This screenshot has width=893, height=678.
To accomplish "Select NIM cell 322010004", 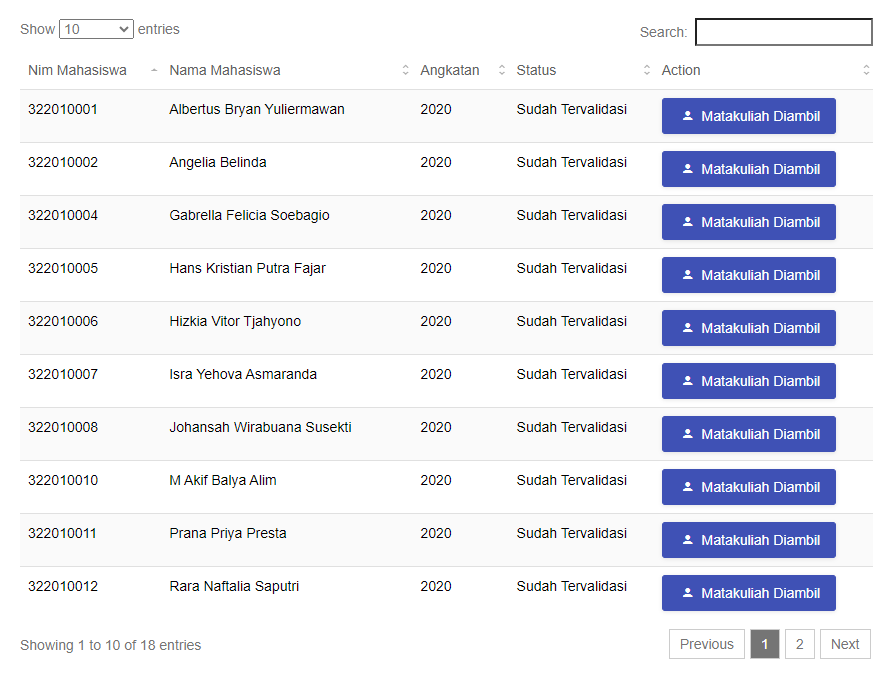I will pyautogui.click(x=63, y=215).
